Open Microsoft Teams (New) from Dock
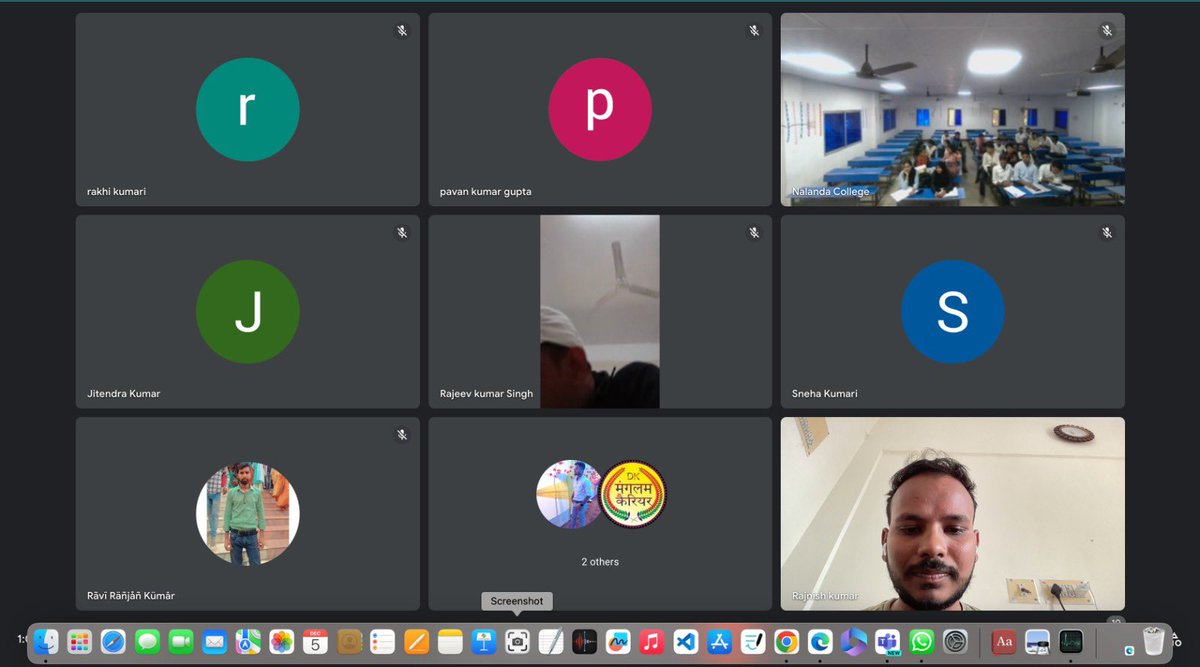 click(887, 641)
